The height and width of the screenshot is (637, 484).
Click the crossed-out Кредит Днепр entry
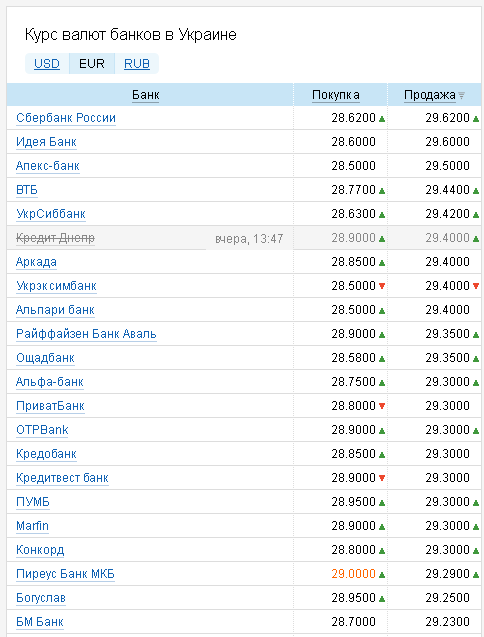(55, 238)
